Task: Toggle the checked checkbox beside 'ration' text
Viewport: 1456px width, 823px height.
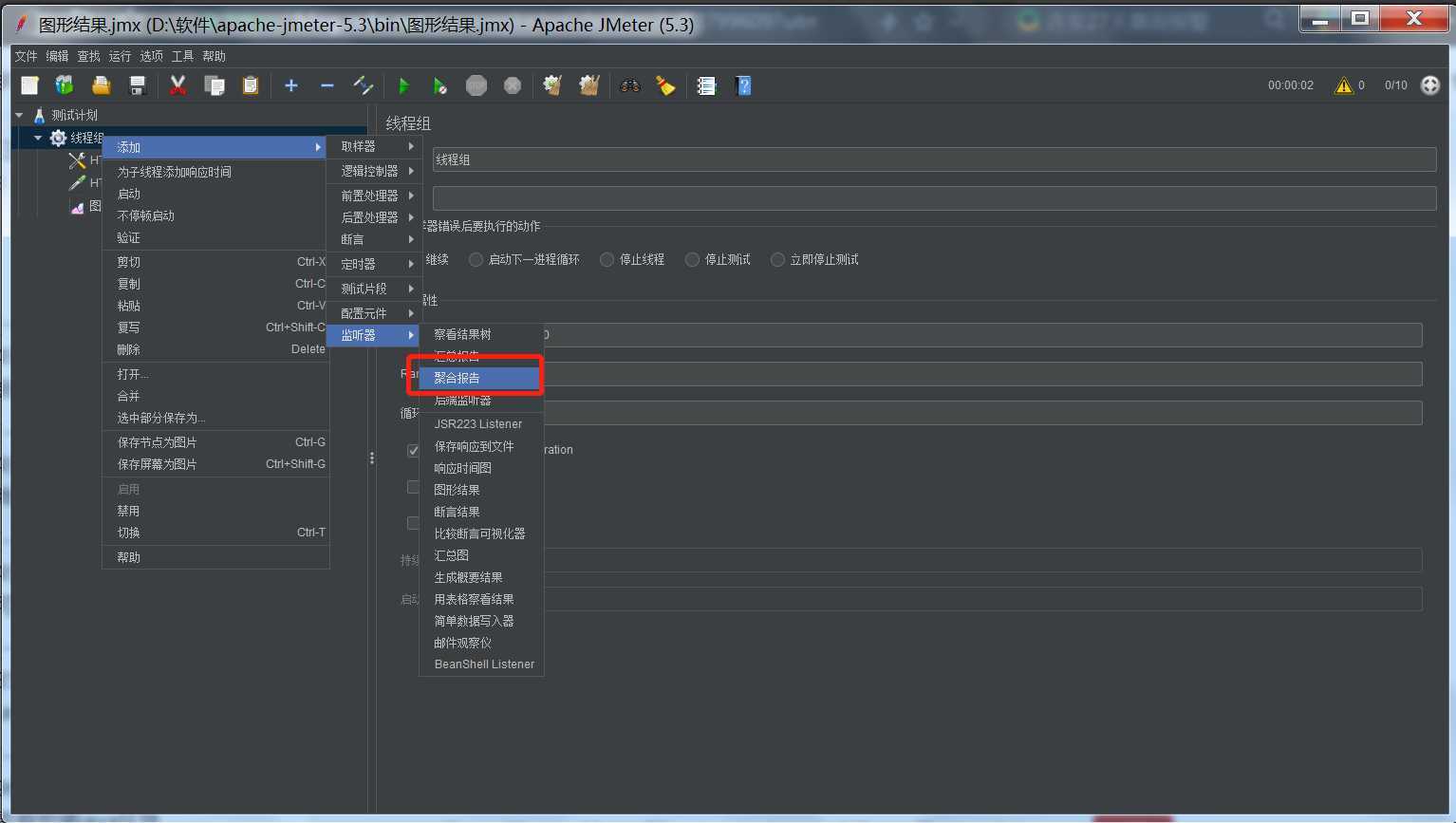Action: (413, 450)
